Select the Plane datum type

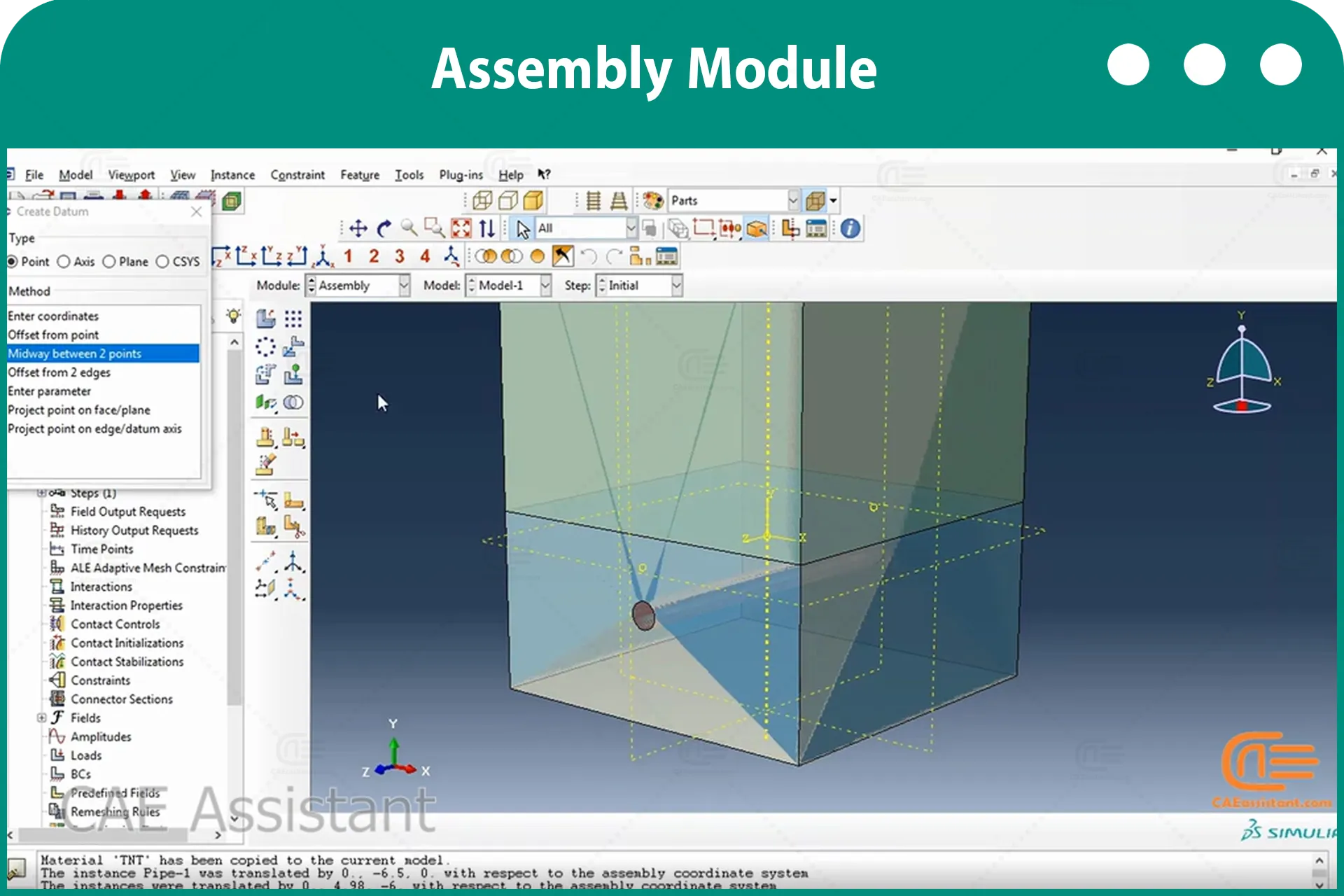[x=125, y=262]
